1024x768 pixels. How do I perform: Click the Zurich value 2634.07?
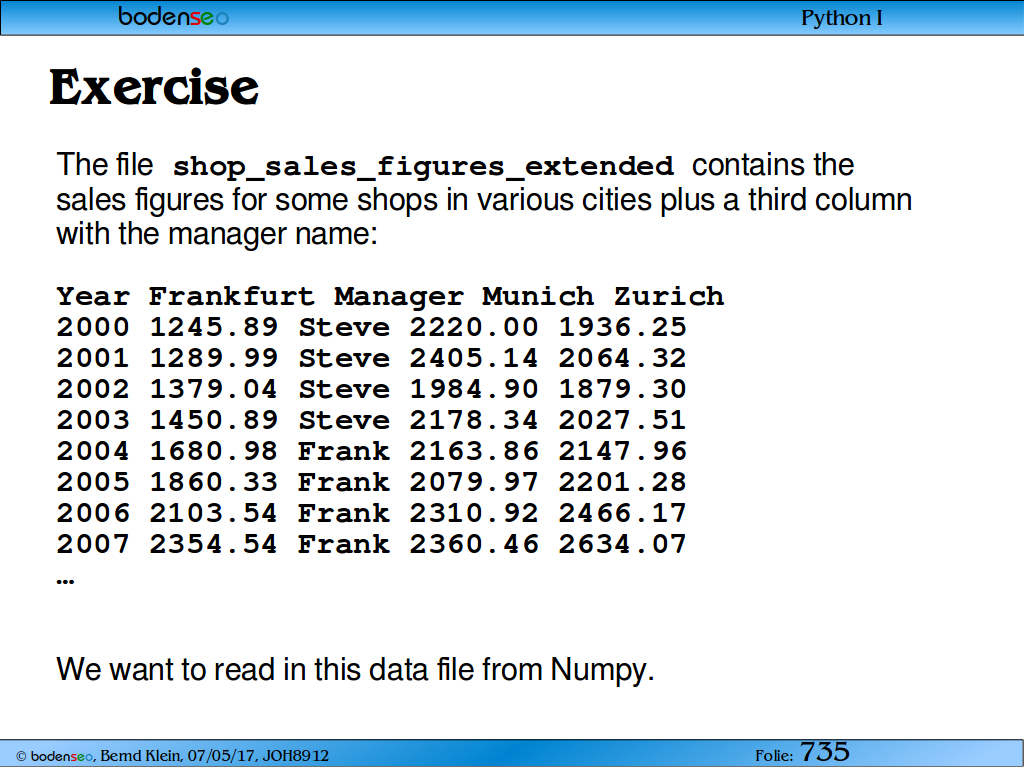tap(622, 544)
